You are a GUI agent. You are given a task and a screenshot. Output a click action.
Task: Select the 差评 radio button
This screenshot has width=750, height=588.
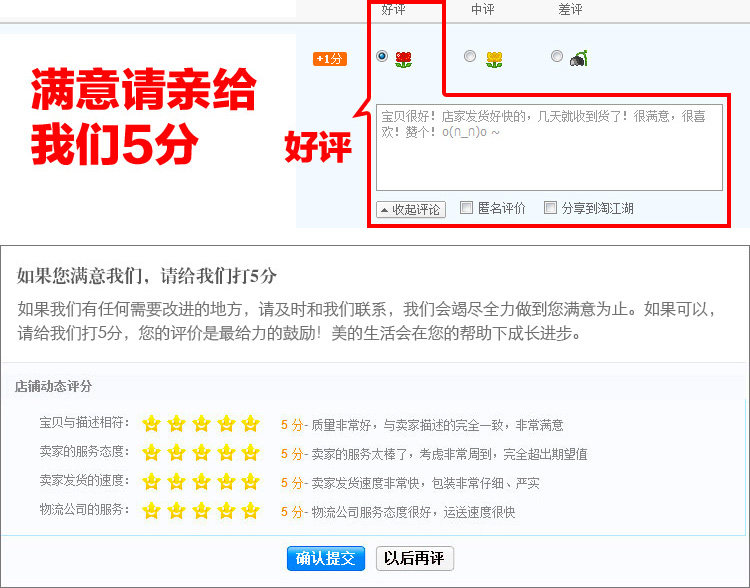[557, 57]
